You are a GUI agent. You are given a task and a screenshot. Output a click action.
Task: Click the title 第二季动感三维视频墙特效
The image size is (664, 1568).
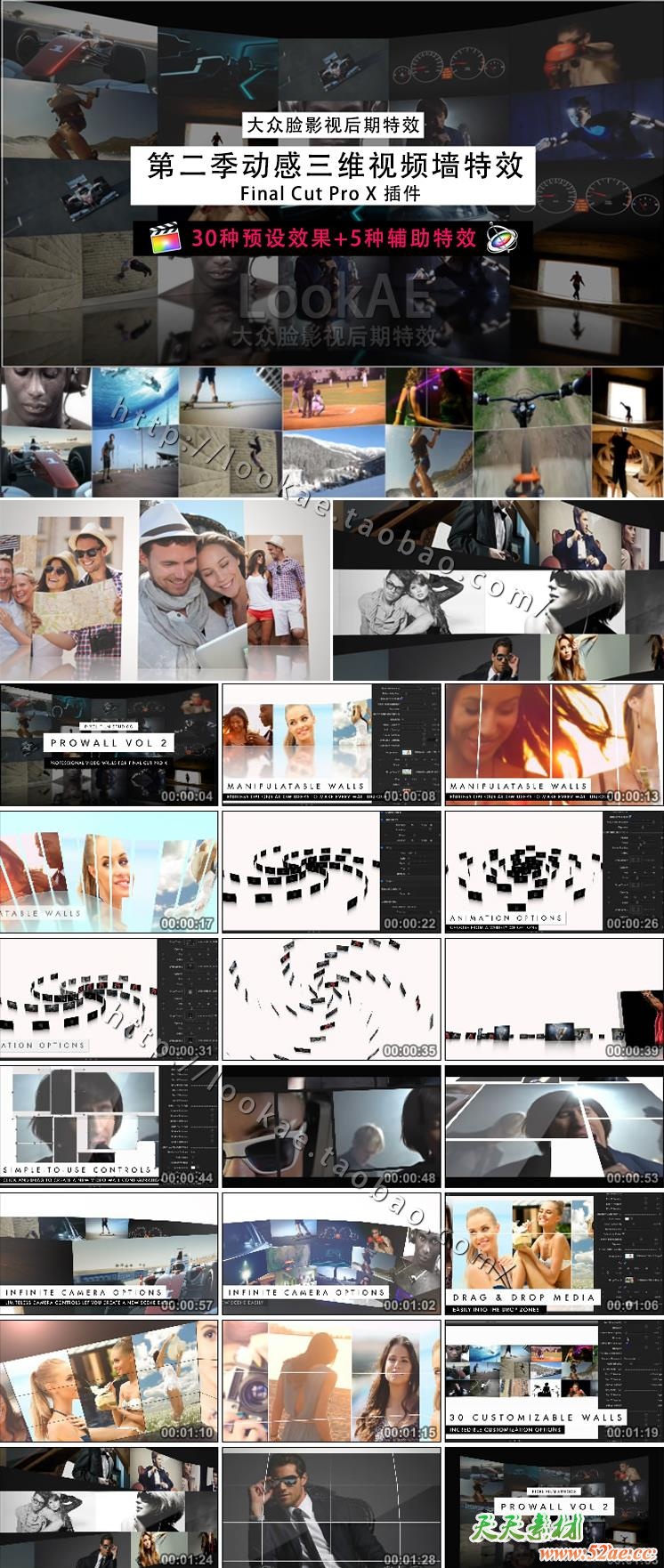[x=335, y=166]
